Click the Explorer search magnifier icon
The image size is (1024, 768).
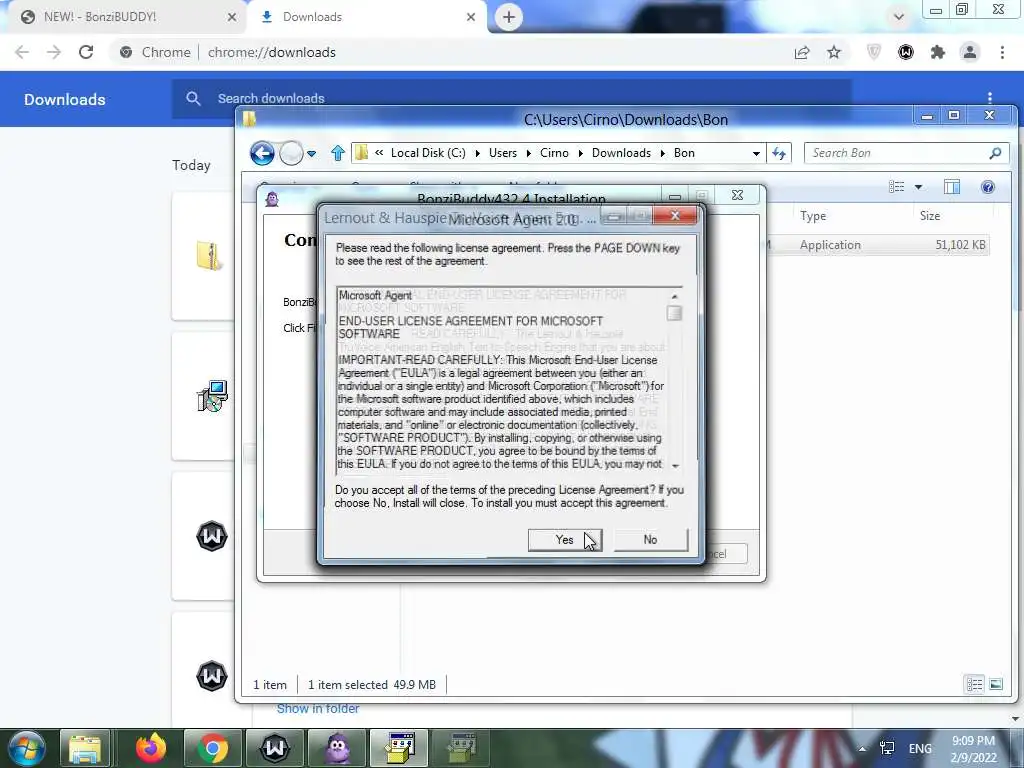point(995,153)
